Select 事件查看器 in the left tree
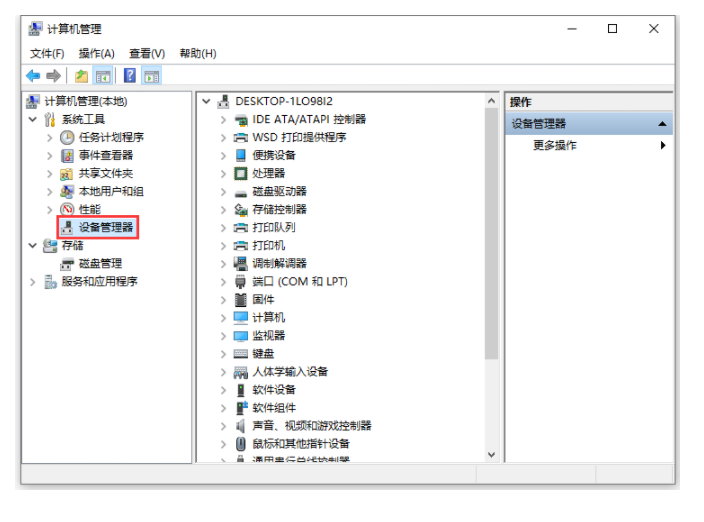Screen dimensions: 704x522 coord(105,155)
